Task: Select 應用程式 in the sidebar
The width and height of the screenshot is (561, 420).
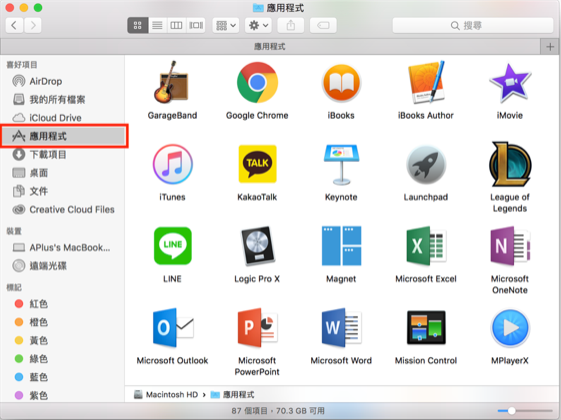Action: click(64, 136)
